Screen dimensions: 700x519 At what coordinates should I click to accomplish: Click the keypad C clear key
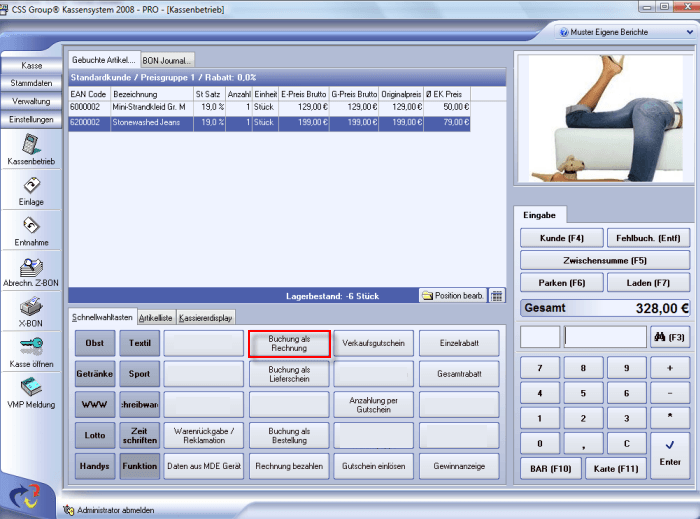click(626, 444)
